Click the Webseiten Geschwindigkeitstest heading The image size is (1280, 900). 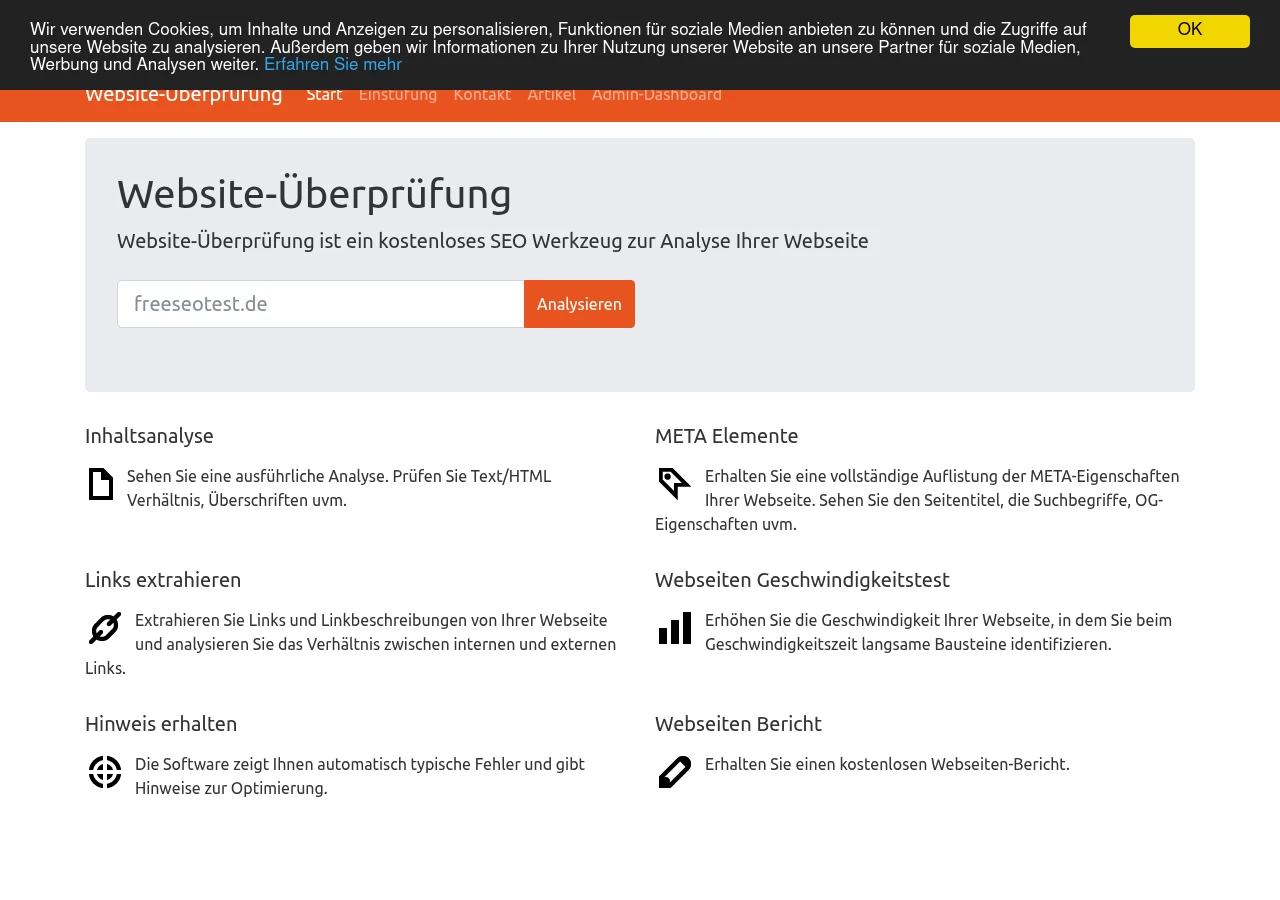click(x=802, y=580)
